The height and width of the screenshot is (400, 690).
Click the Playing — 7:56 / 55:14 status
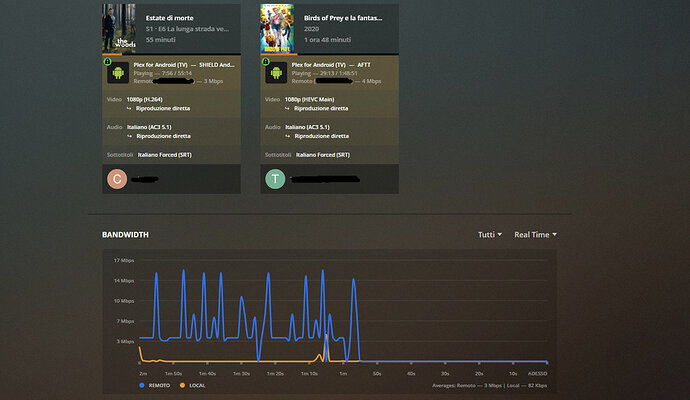click(x=162, y=73)
